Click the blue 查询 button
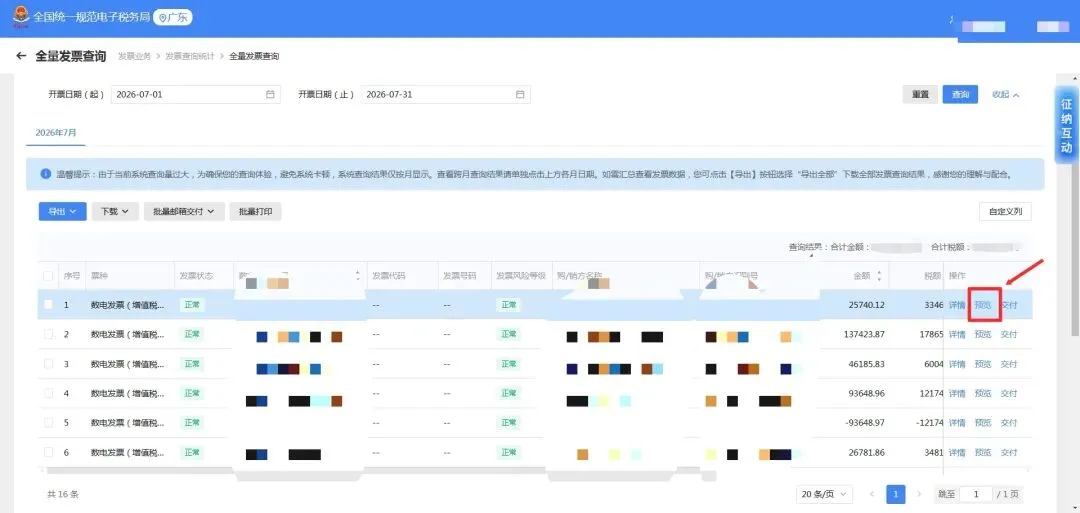The width and height of the screenshot is (1080, 513). point(960,94)
